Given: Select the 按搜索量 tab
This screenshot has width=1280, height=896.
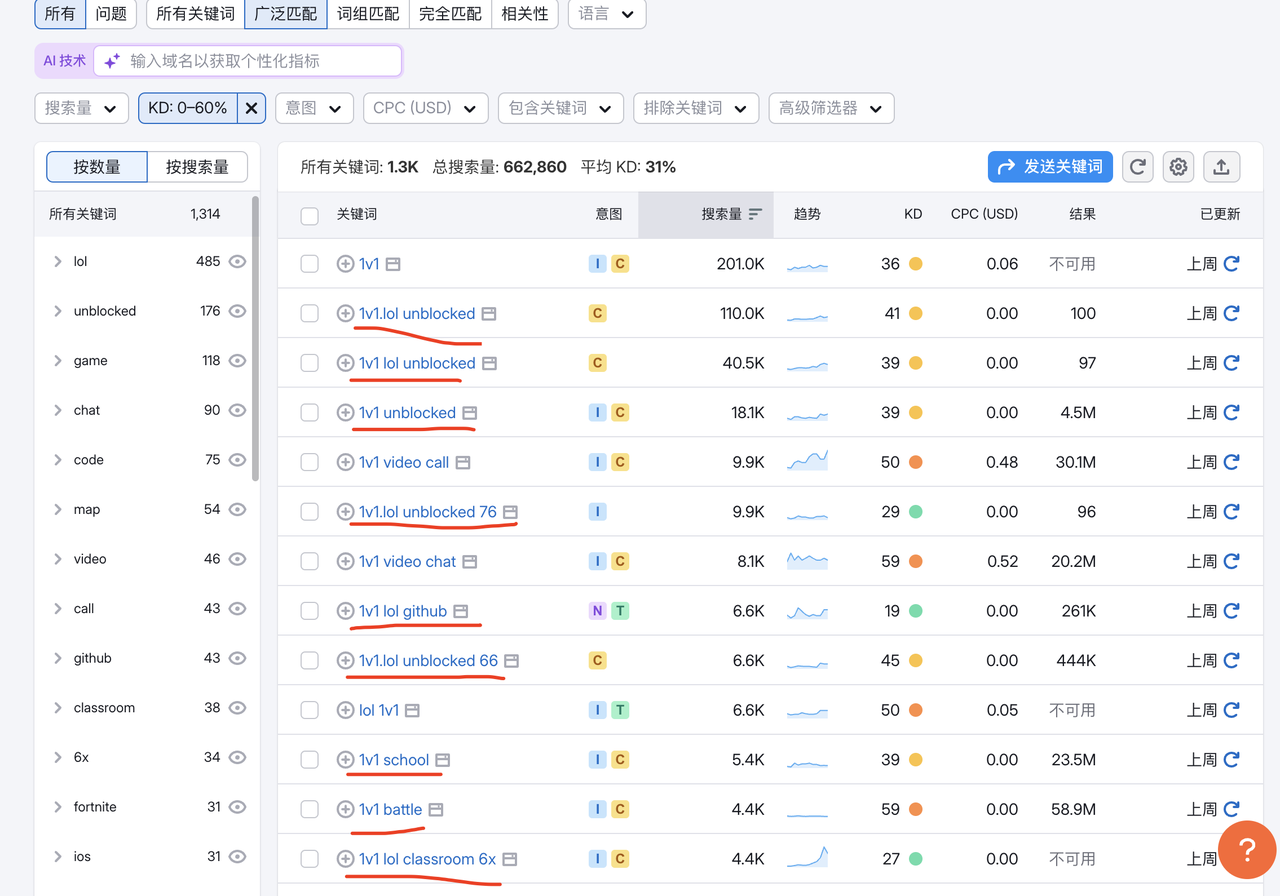Looking at the screenshot, I should (x=197, y=167).
